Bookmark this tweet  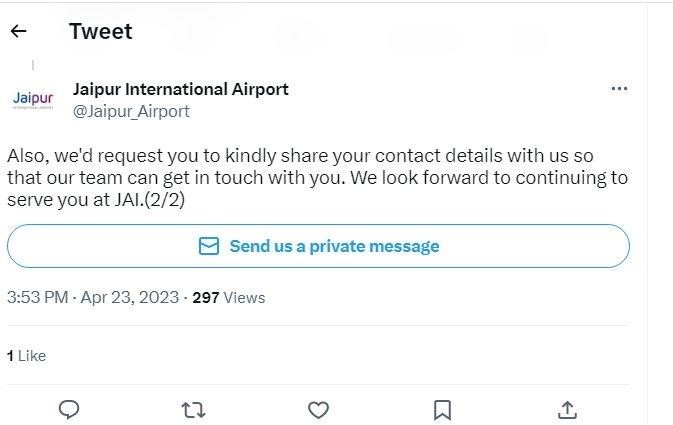[443, 409]
